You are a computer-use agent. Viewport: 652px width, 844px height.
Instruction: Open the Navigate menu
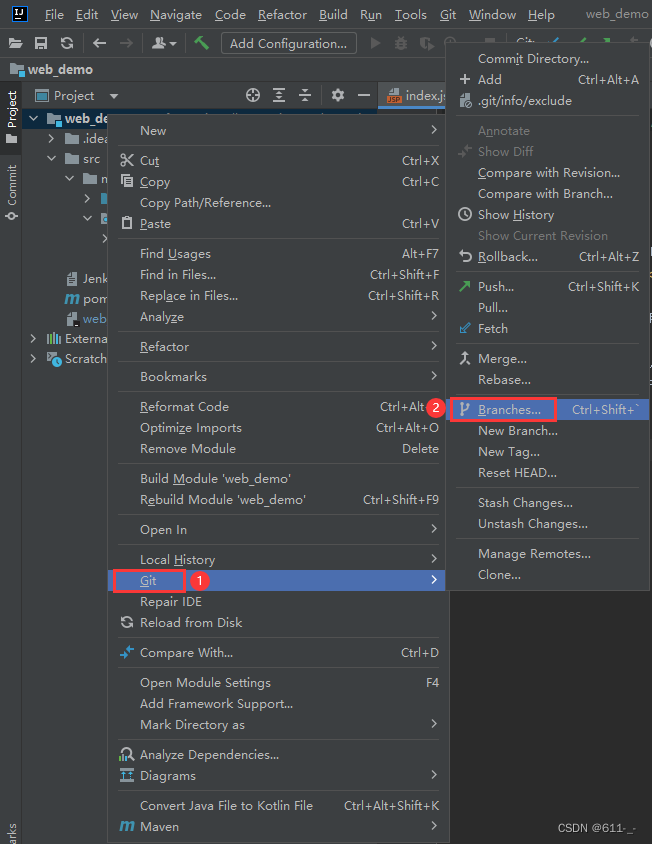(x=176, y=15)
